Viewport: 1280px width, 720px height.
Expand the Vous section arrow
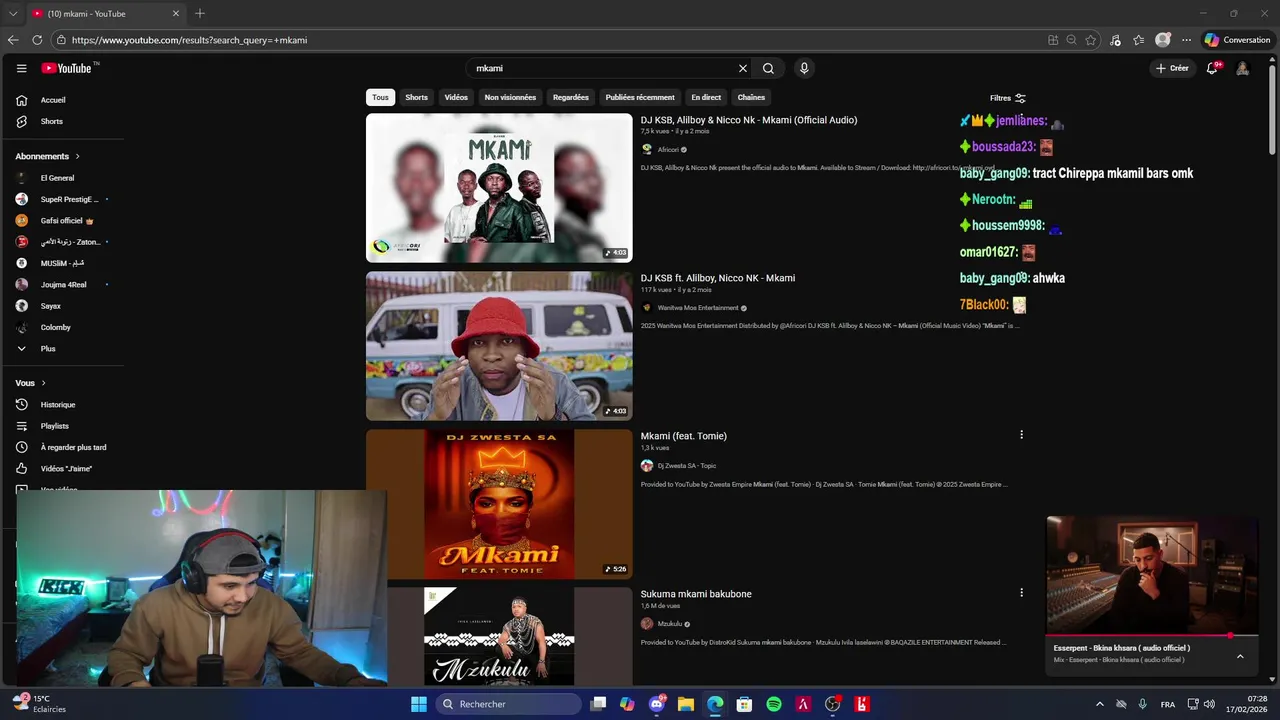pyautogui.click(x=43, y=383)
